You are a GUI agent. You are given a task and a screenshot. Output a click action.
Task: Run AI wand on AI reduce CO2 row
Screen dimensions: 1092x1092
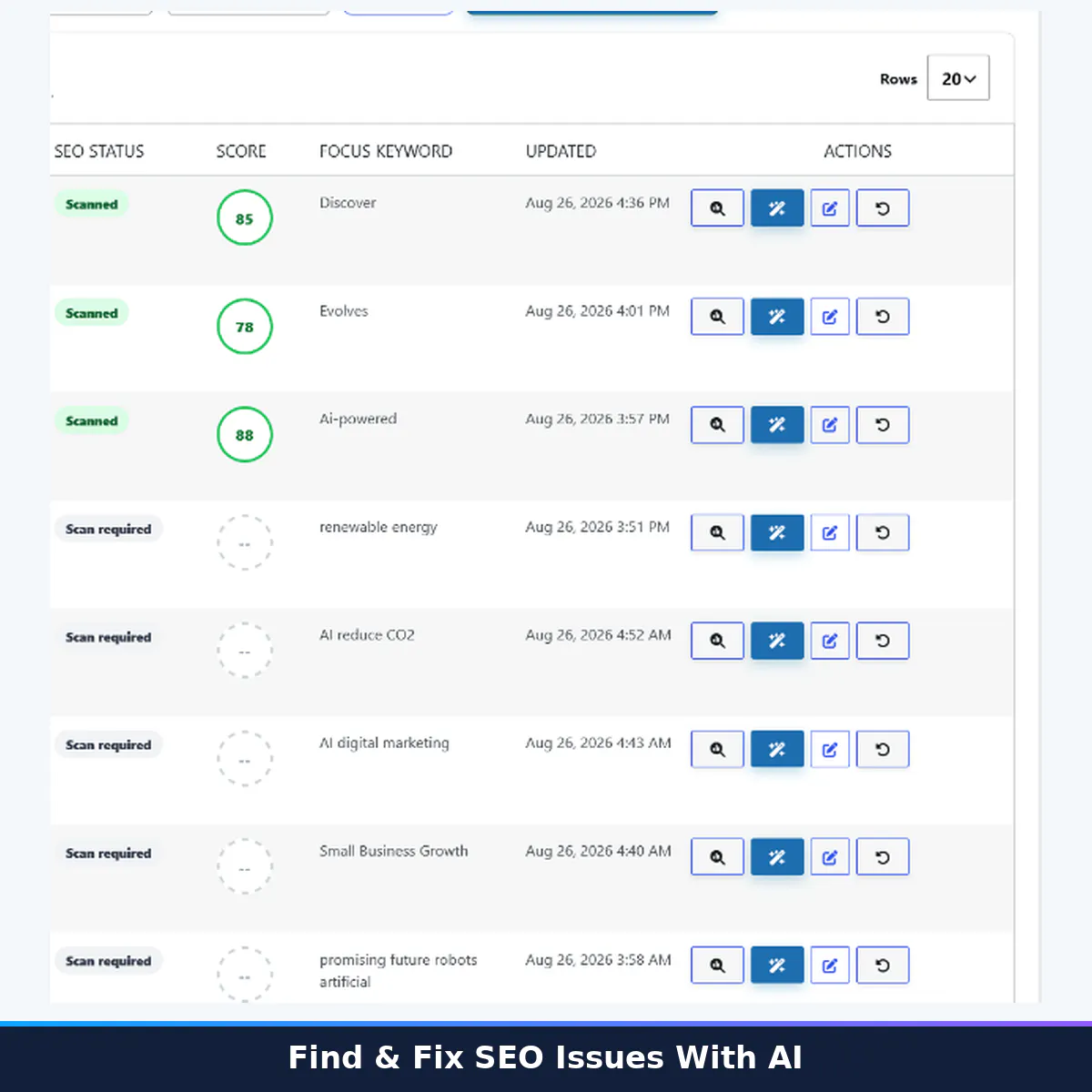[777, 641]
